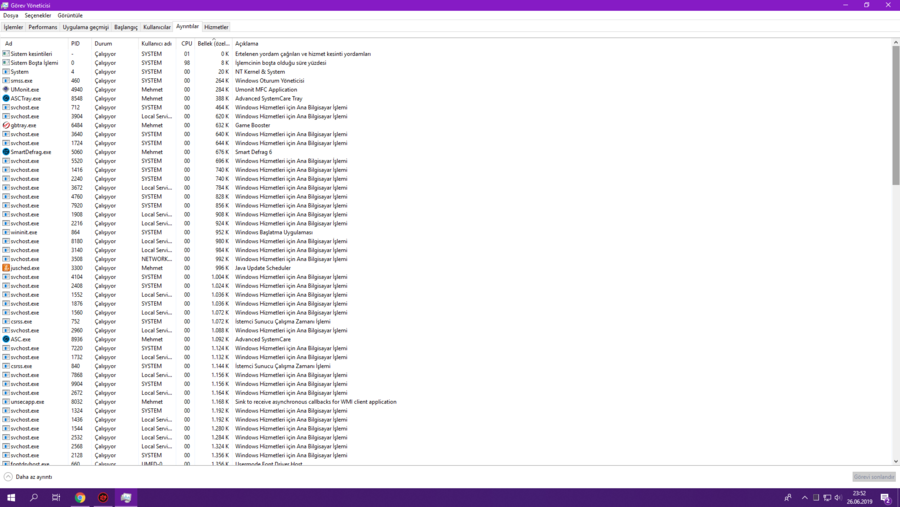Click the Smart Defrag 6 description
This screenshot has width=900, height=507.
click(x=253, y=152)
